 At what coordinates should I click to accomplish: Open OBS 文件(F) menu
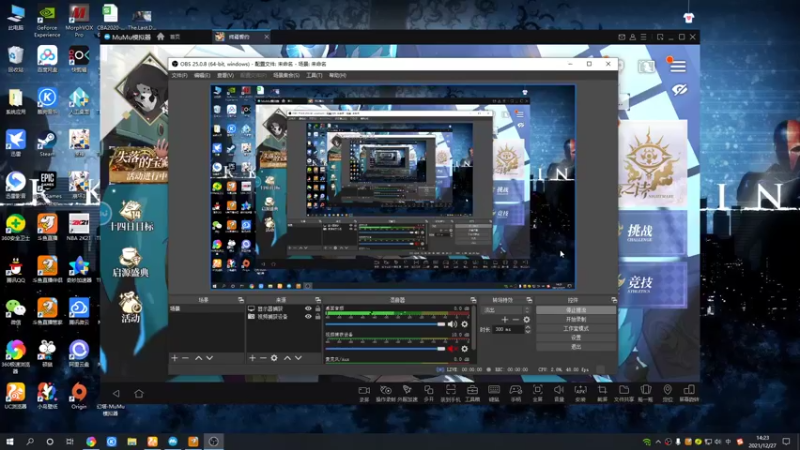pos(180,76)
